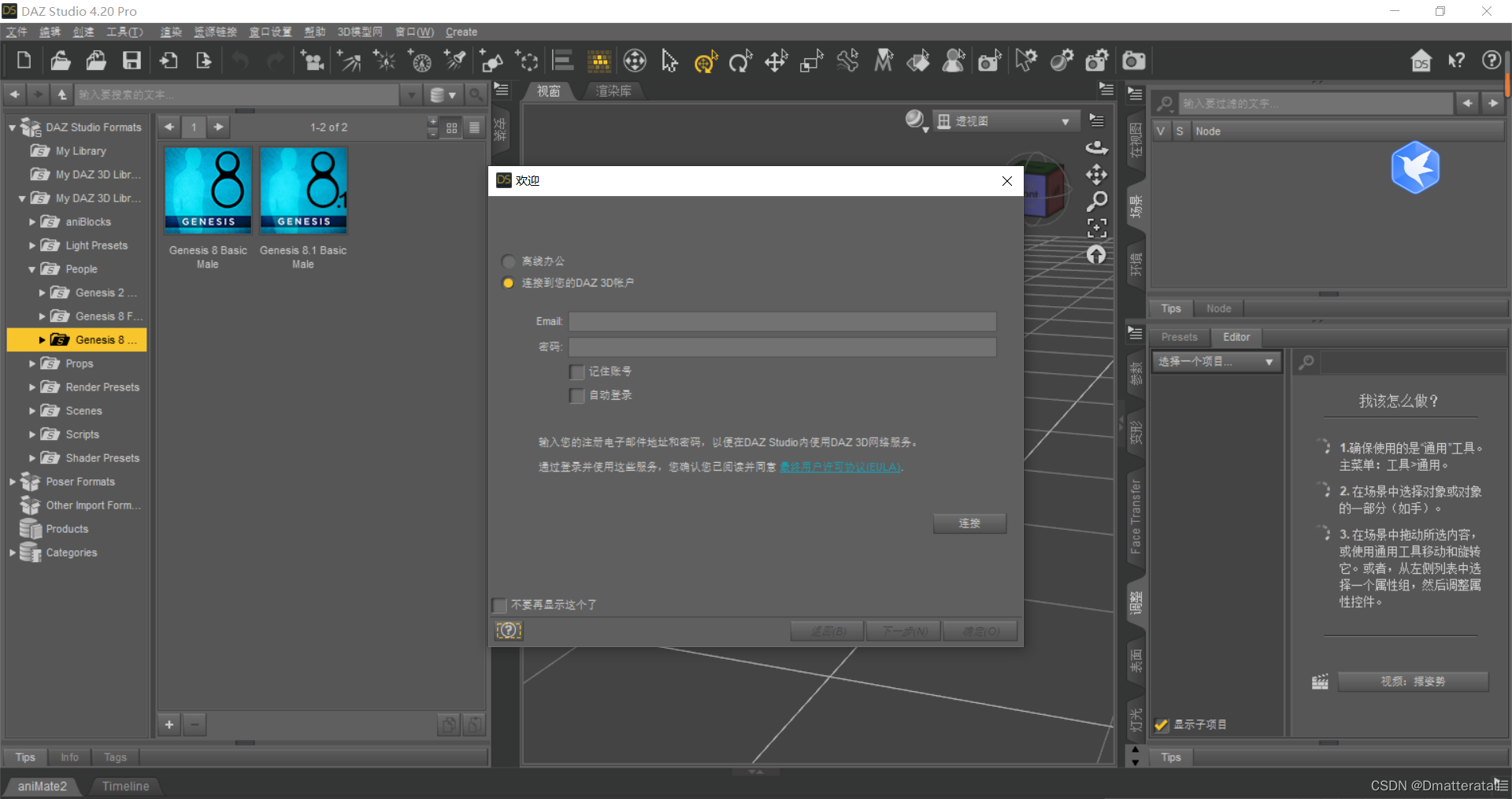The image size is (1512, 799).
Task: Switch to the Timeline tab
Action: 125,786
